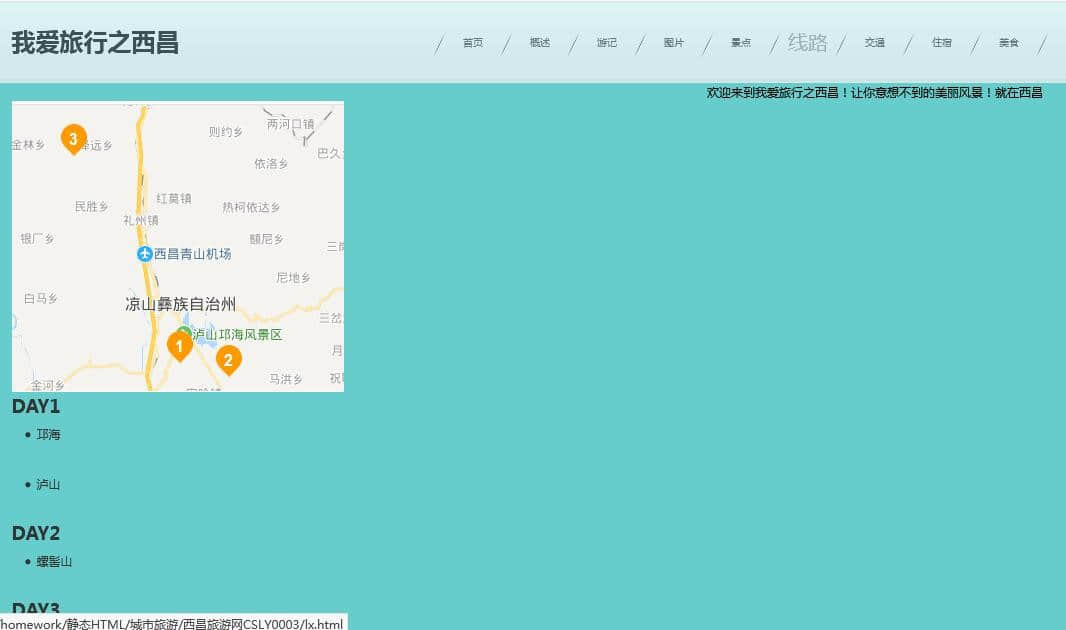Viewport: 1066px width, 630px height.
Task: Click the green 泸山邛海风景区 scenic icon
Action: pyautogui.click(x=184, y=333)
